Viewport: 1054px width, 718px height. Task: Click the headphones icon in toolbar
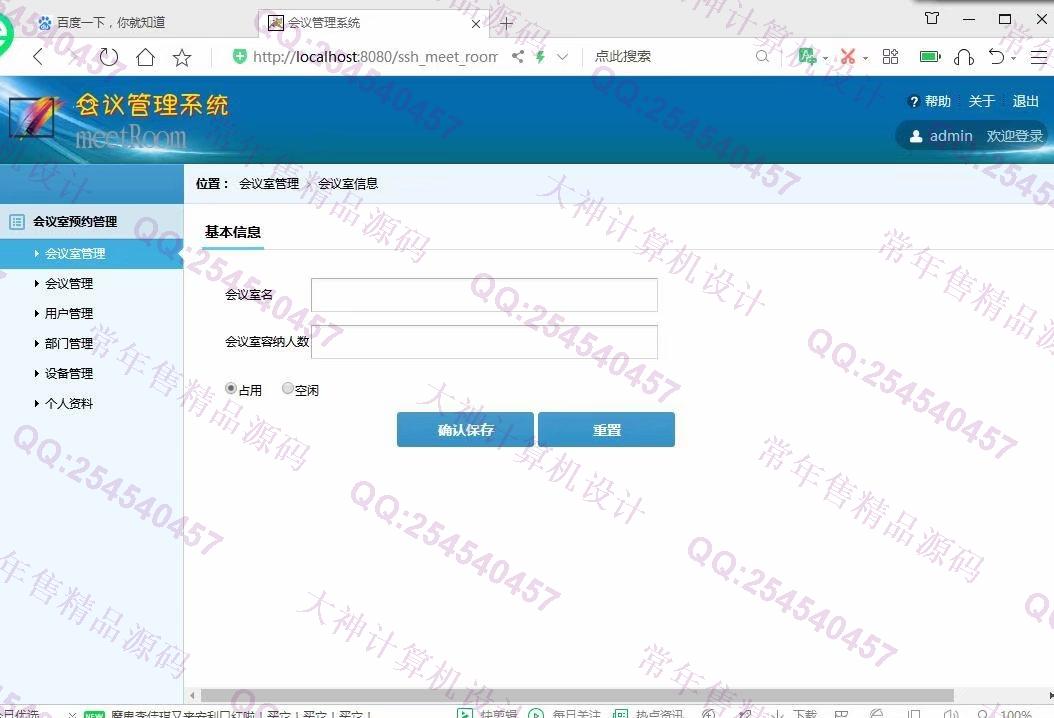(x=964, y=57)
